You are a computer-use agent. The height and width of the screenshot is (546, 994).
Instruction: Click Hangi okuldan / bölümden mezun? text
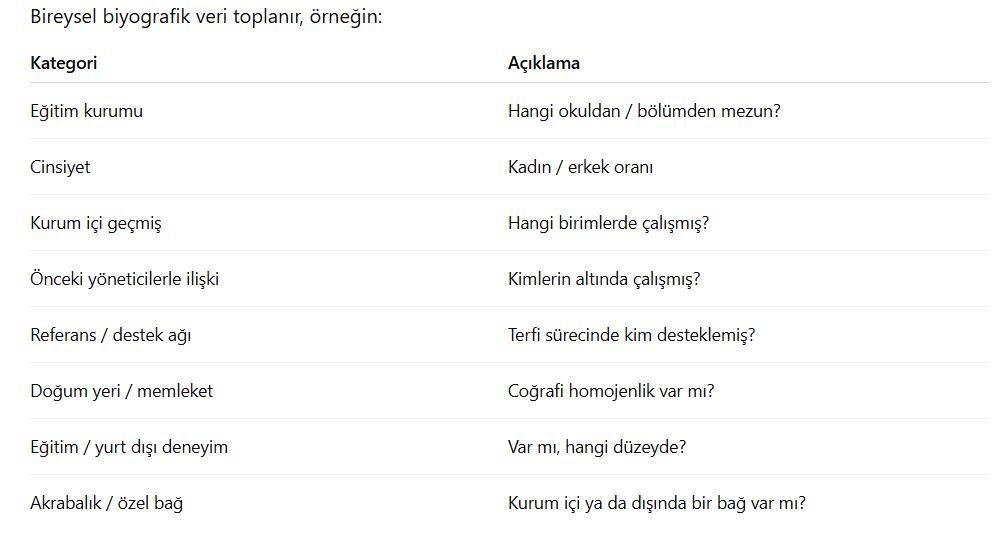tap(644, 111)
